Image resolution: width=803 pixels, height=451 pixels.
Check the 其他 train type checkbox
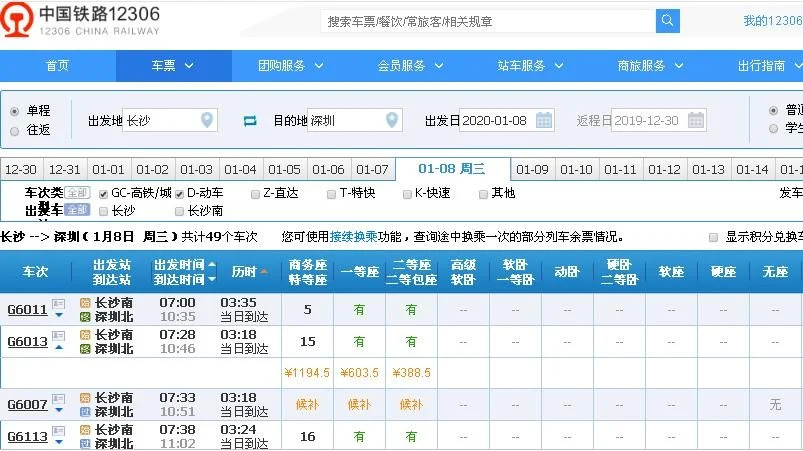pyautogui.click(x=483, y=194)
